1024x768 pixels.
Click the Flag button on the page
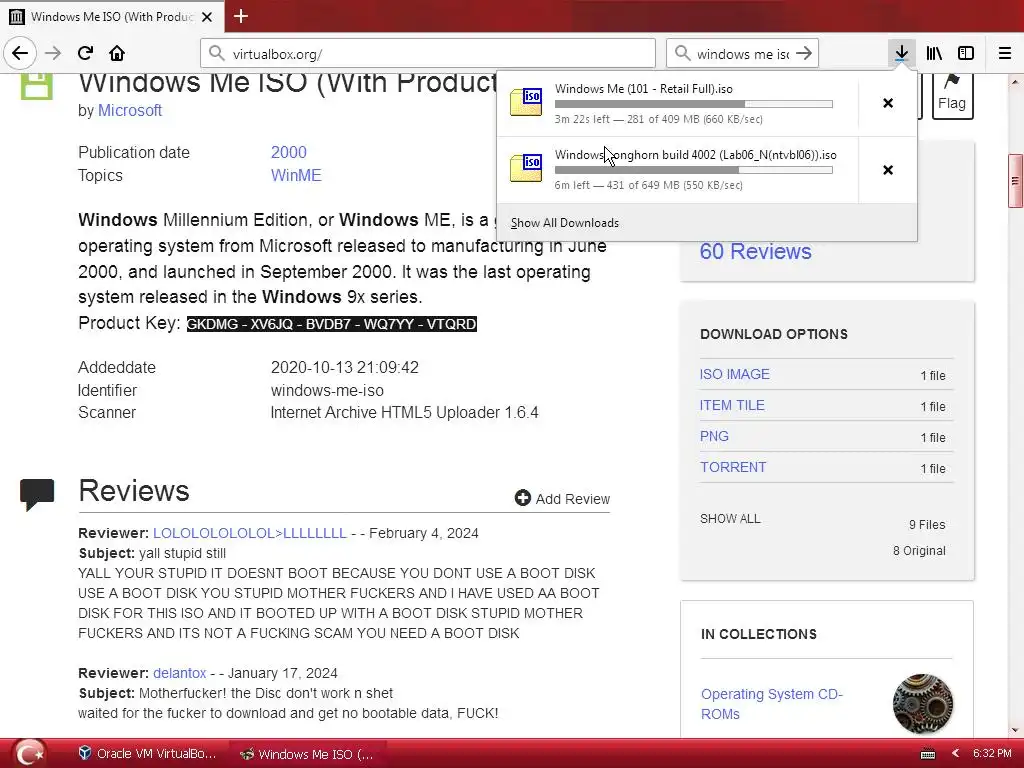coord(952,95)
